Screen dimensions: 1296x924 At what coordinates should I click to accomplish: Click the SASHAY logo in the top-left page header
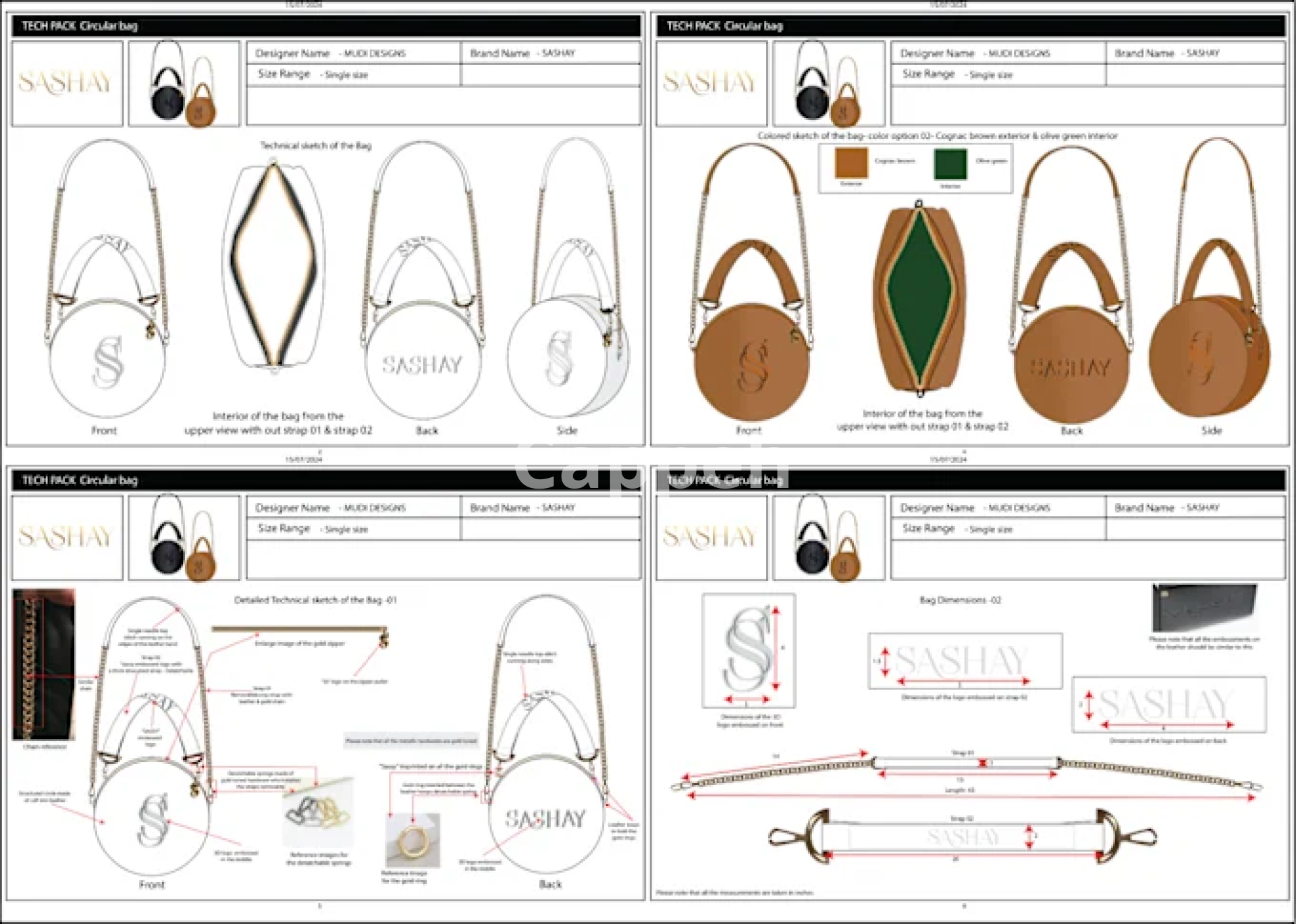tap(66, 83)
